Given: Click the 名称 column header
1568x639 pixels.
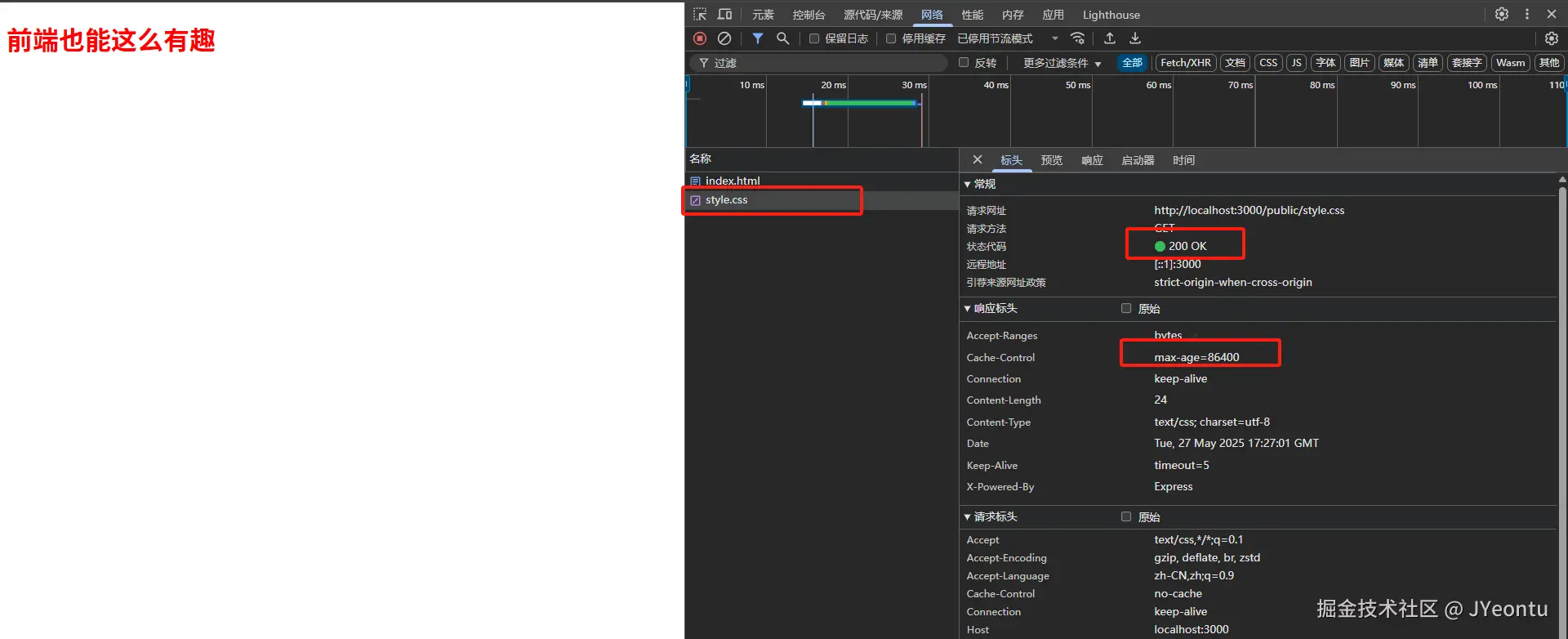Looking at the screenshot, I should [x=822, y=159].
